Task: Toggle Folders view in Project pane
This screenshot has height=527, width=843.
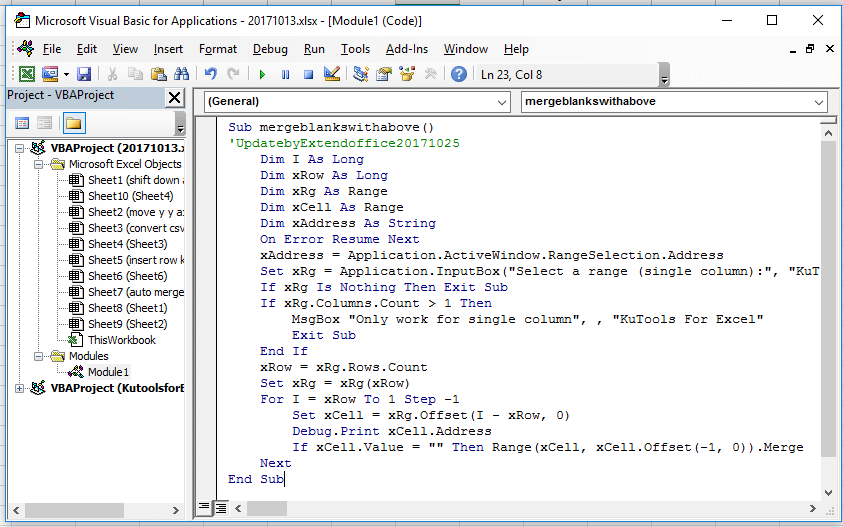Action: tap(74, 123)
